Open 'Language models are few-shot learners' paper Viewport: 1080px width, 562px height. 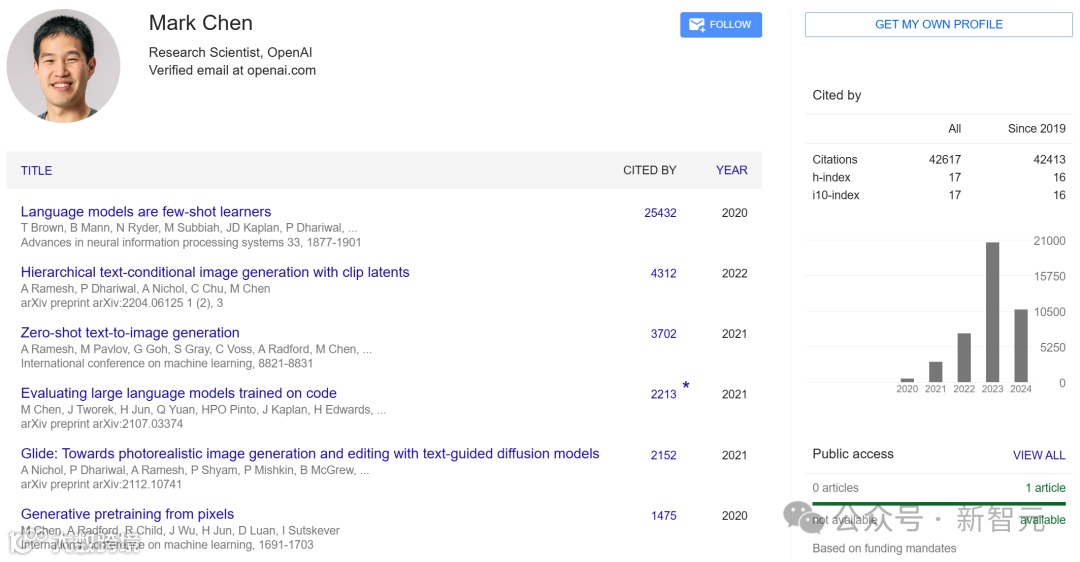pyautogui.click(x=146, y=212)
